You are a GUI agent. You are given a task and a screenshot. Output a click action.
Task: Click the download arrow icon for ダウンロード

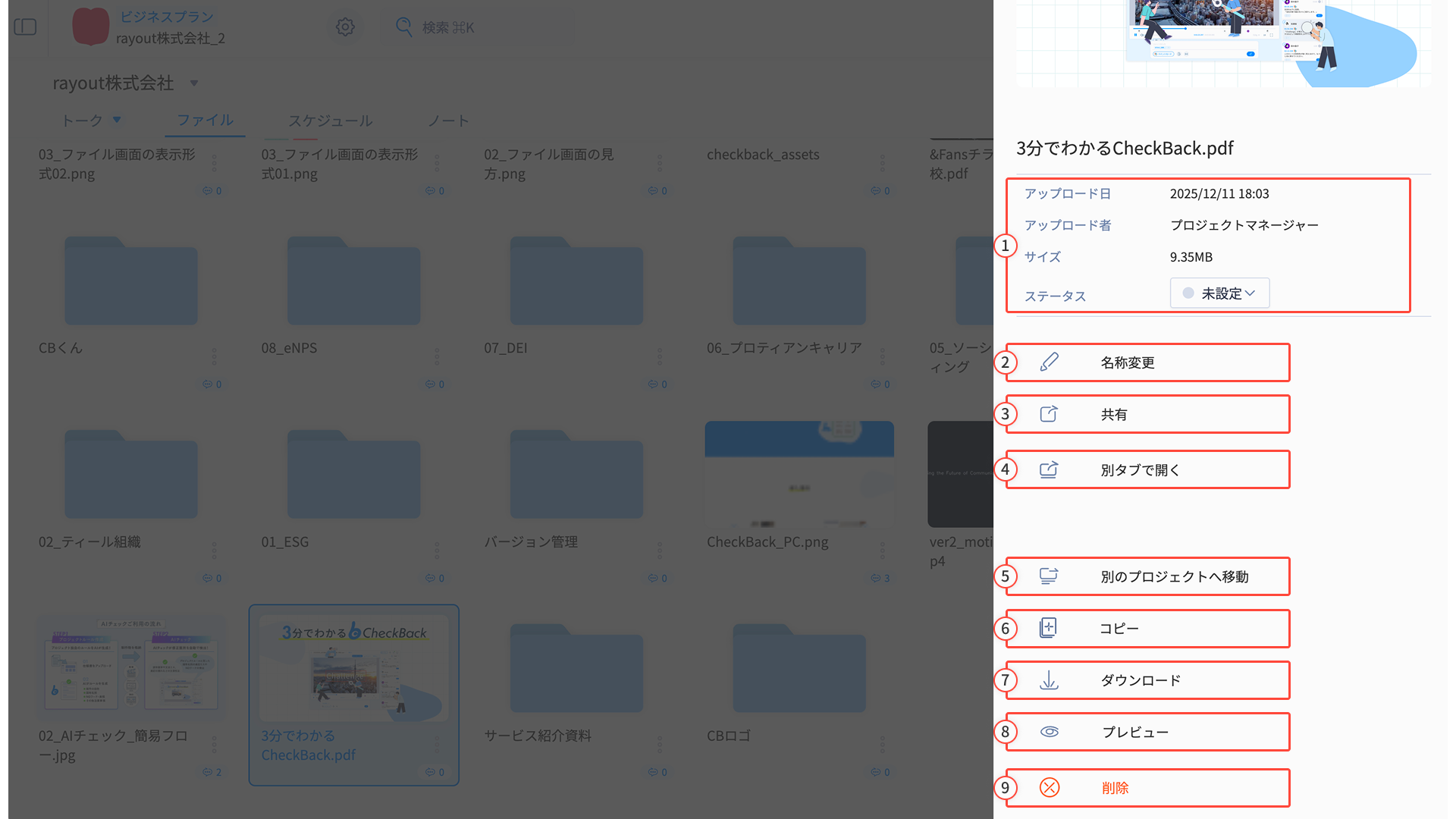click(1049, 680)
